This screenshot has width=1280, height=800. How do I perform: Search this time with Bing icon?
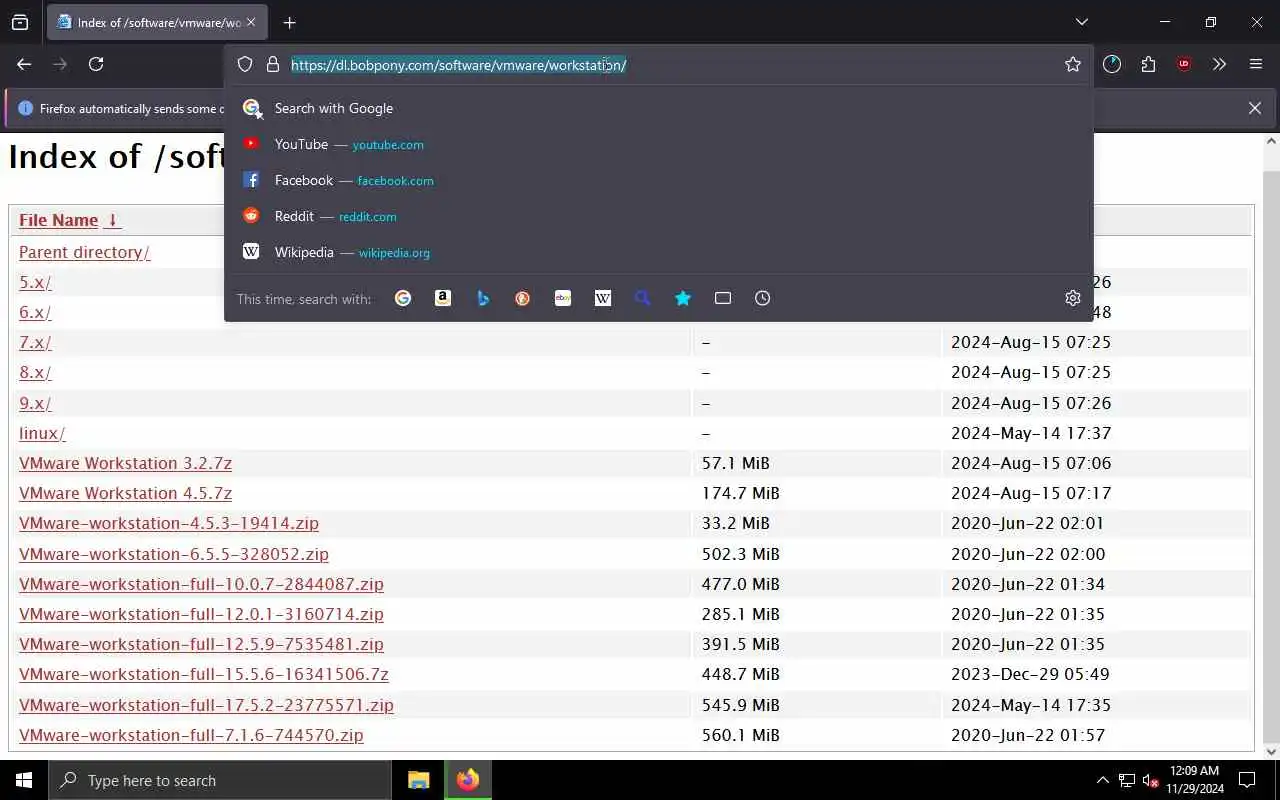coord(483,298)
